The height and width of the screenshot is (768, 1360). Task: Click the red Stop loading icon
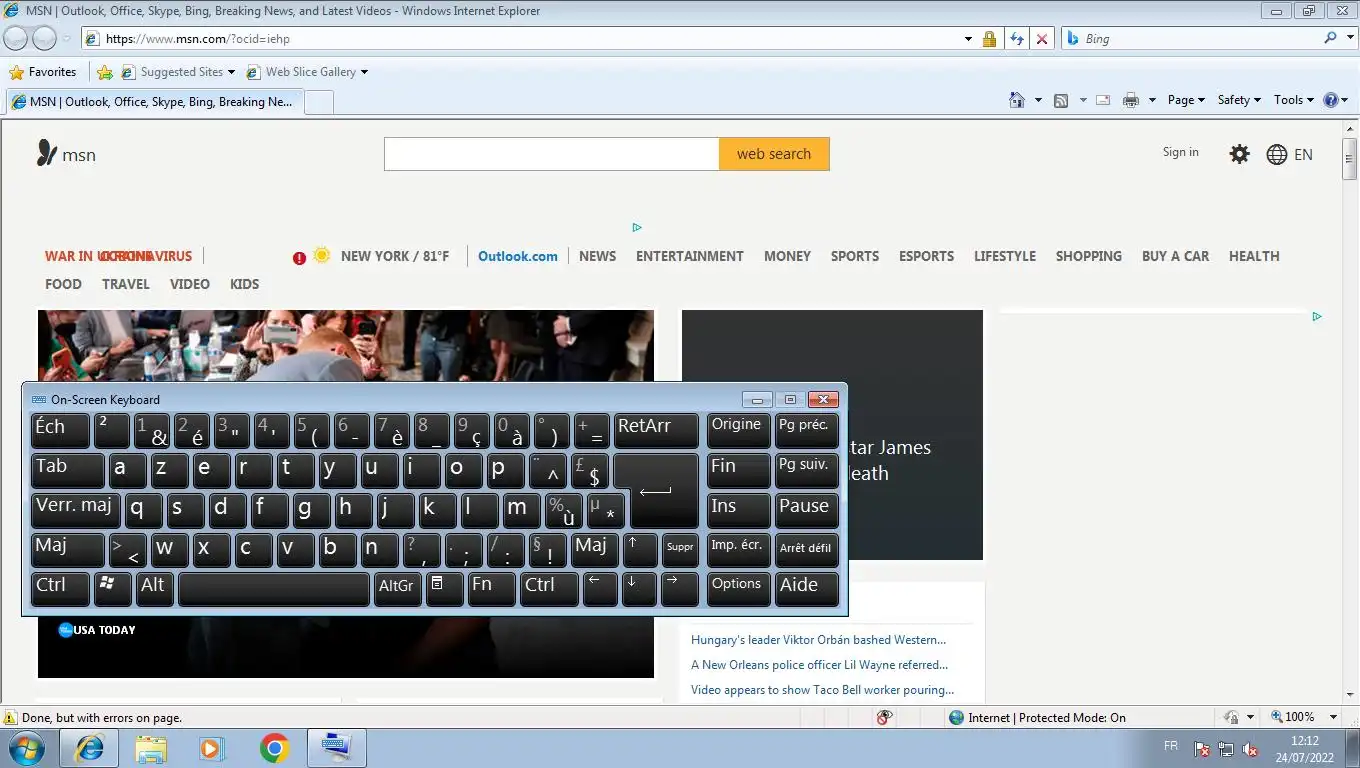(x=1042, y=39)
